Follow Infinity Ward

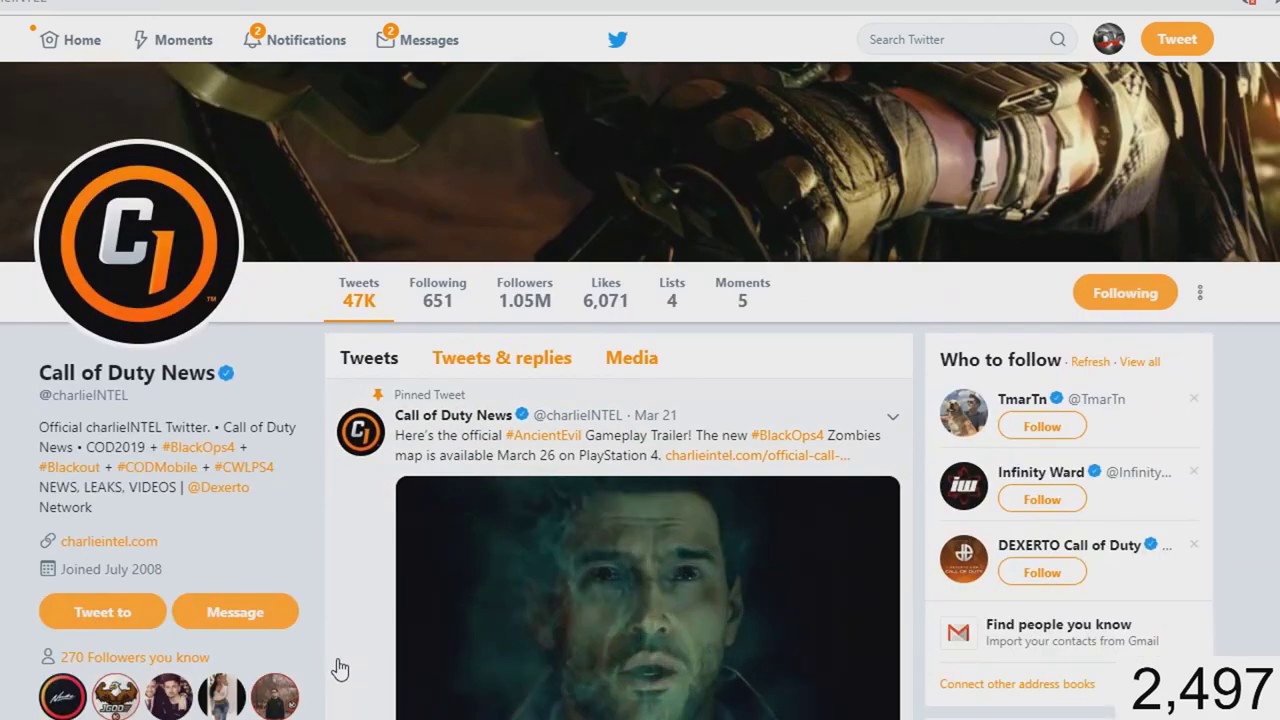[1042, 499]
